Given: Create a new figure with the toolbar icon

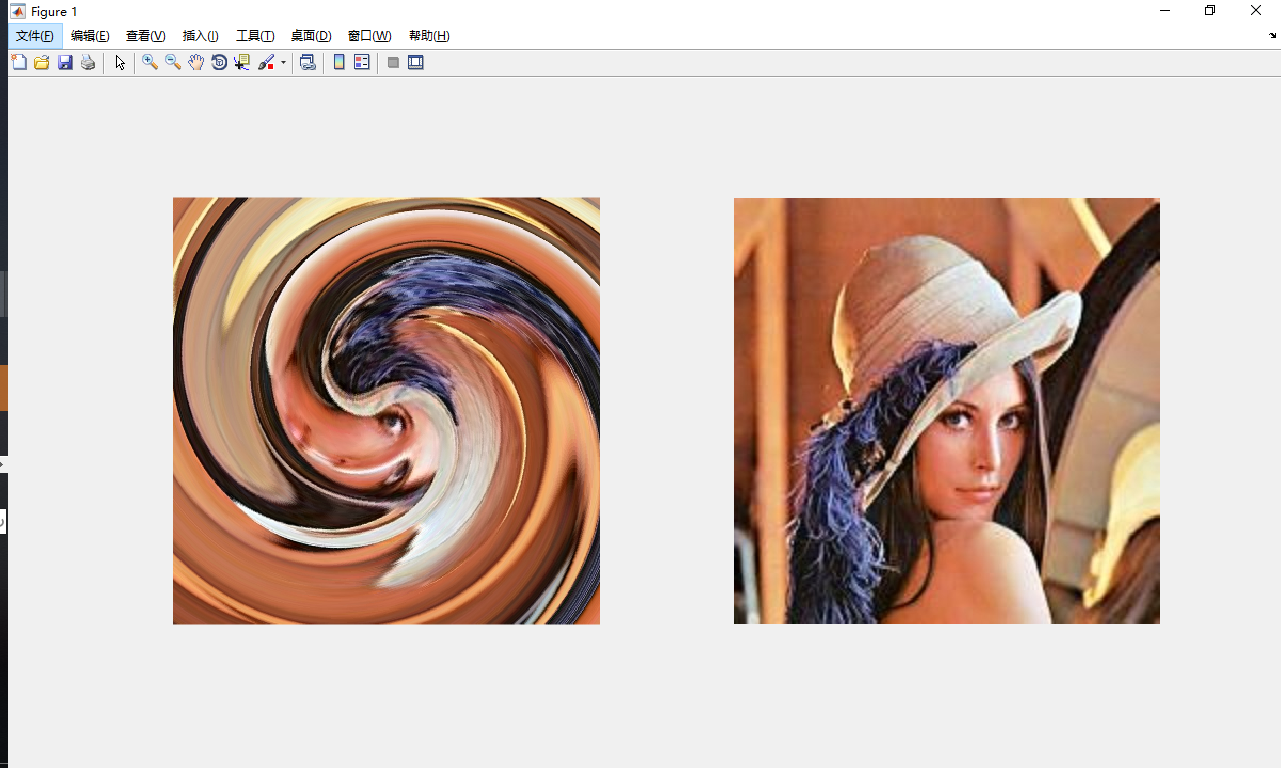Looking at the screenshot, I should [19, 62].
